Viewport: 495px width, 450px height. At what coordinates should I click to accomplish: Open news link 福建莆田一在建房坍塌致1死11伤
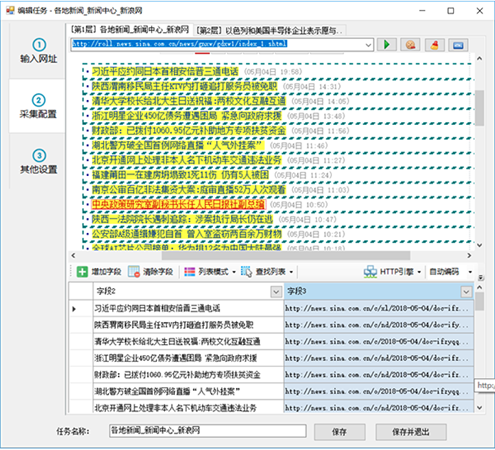[x=180, y=175]
